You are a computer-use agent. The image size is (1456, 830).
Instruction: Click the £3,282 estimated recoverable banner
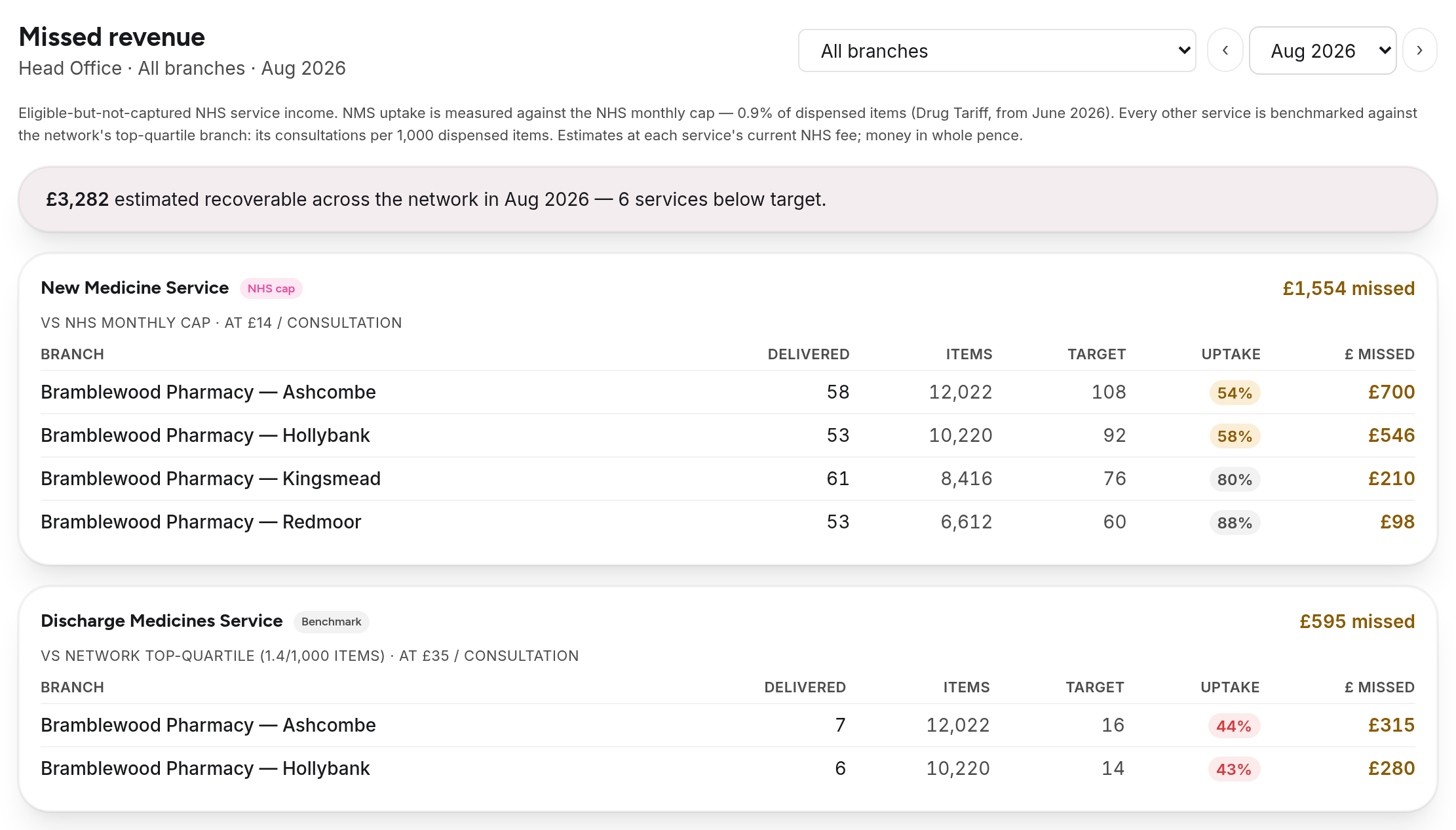coord(727,199)
